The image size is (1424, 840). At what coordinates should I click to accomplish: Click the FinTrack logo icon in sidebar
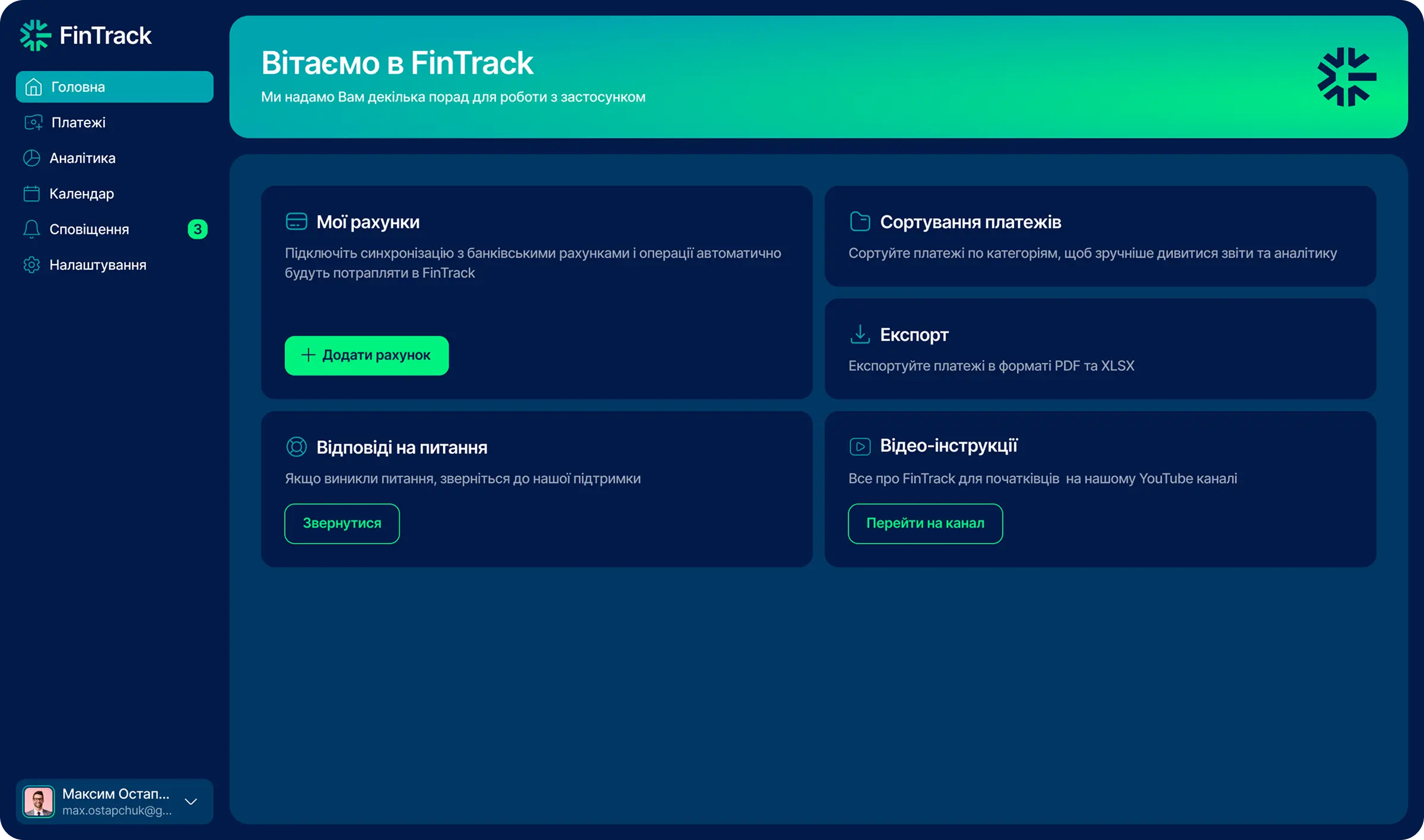tap(36, 36)
